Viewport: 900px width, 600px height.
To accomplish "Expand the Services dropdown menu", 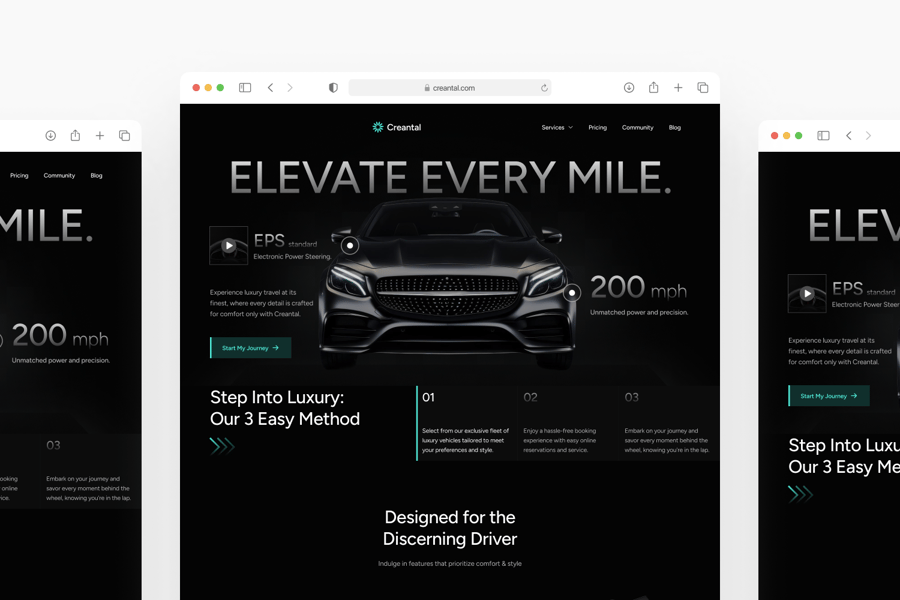I will click(557, 127).
